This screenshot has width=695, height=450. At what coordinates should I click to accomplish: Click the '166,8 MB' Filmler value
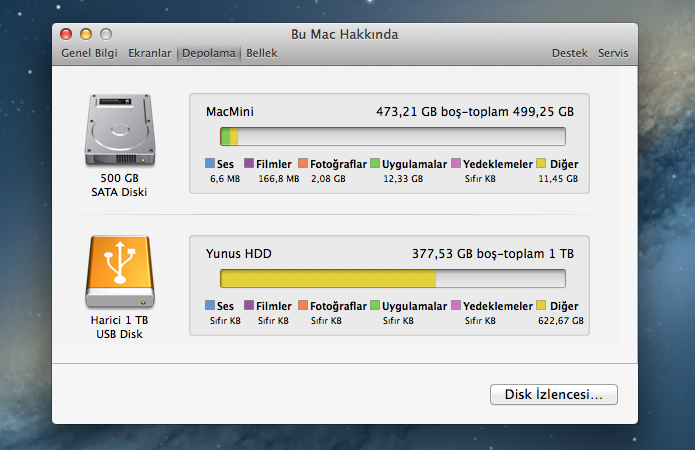[279, 179]
